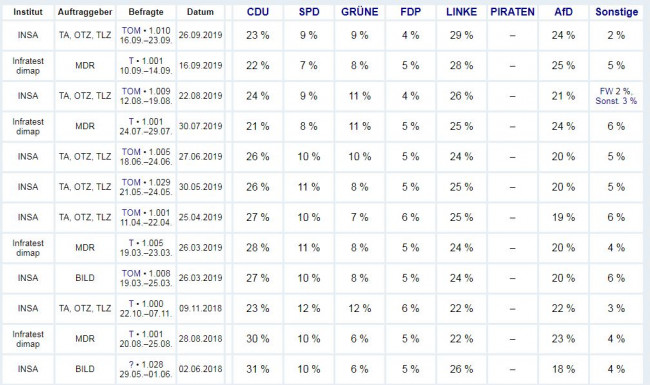The height and width of the screenshot is (385, 650).
Task: Click TOM link in 22.08.2019 row
Action: point(131,91)
